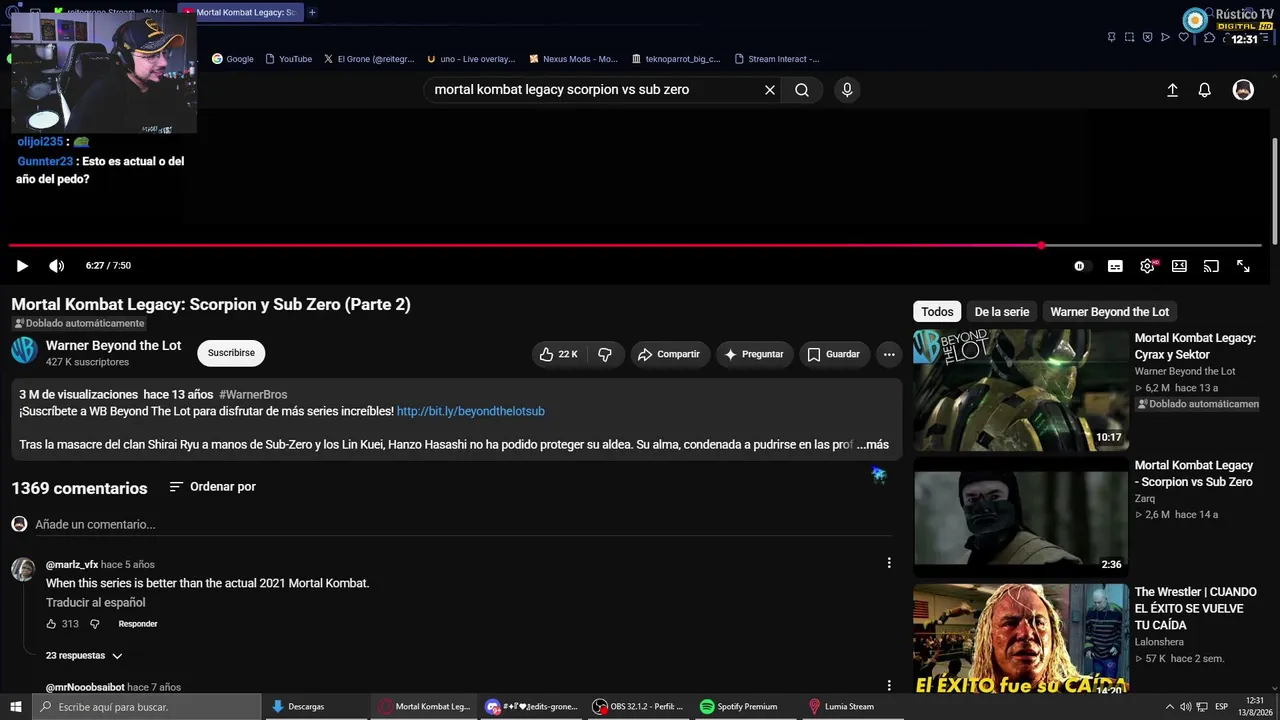Select the Todos filter chip
Viewport: 1280px width, 720px height.
pyautogui.click(x=937, y=312)
